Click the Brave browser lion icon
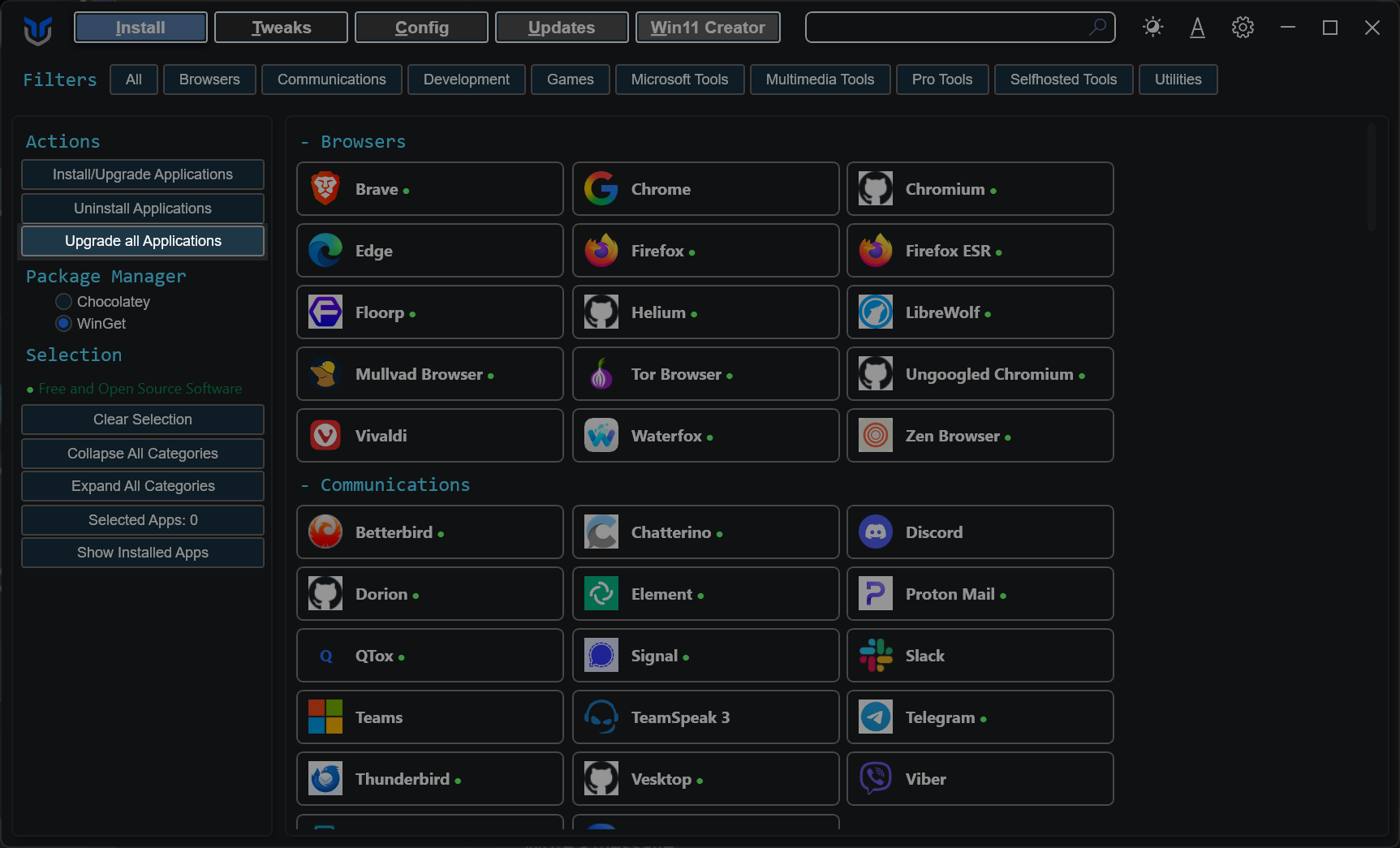This screenshot has height=848, width=1400. [x=325, y=189]
